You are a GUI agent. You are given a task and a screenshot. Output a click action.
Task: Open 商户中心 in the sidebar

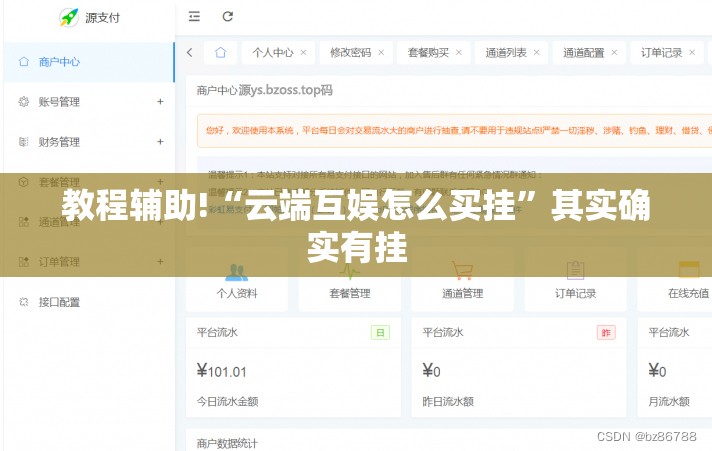pyautogui.click(x=89, y=62)
